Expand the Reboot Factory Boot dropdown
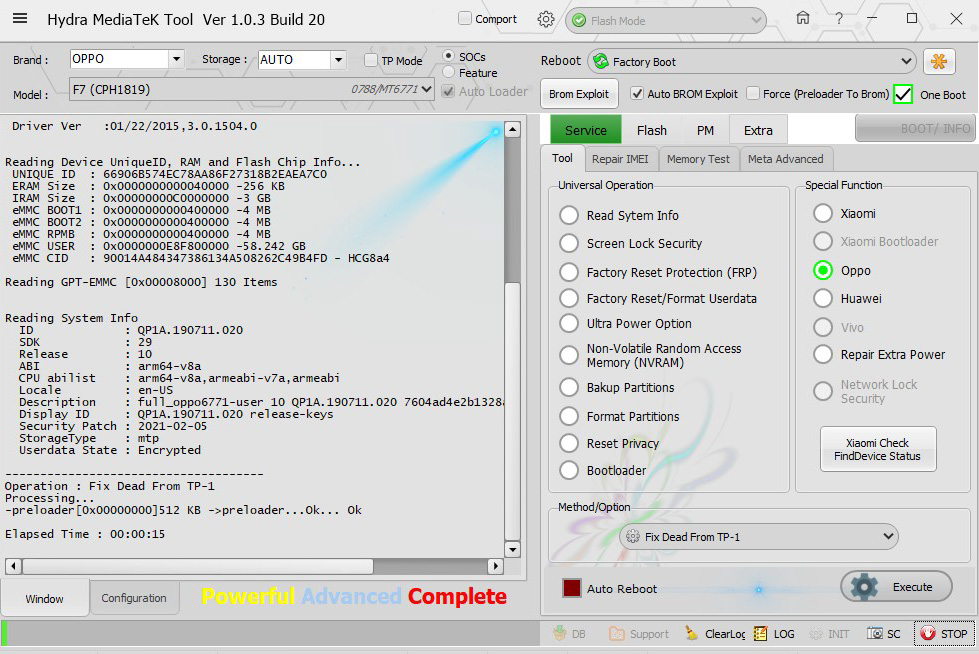This screenshot has height=654, width=979. click(x=907, y=61)
